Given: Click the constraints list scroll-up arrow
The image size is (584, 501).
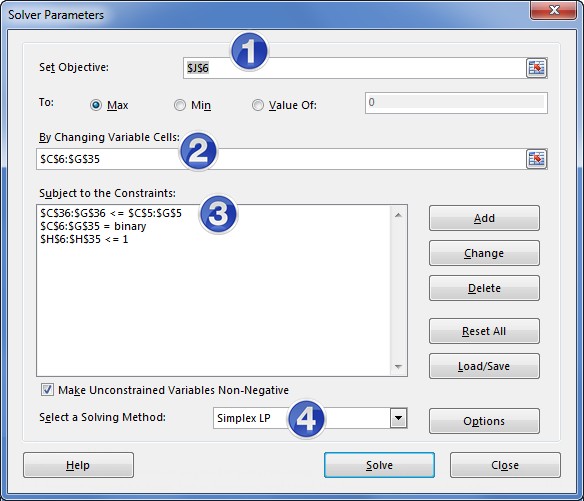Looking at the screenshot, I should tap(398, 215).
